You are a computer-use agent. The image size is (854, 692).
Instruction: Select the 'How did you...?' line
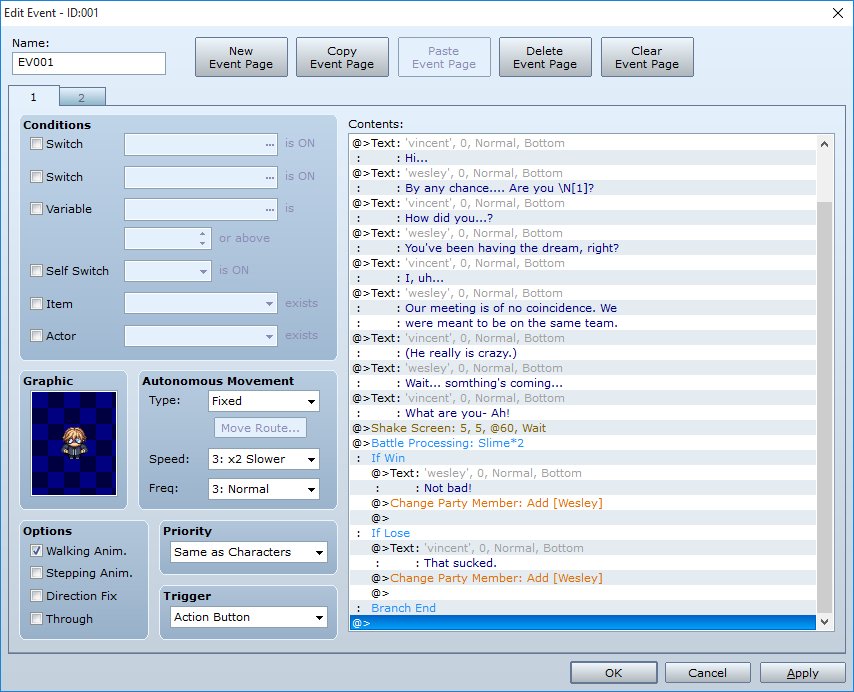(x=583, y=218)
